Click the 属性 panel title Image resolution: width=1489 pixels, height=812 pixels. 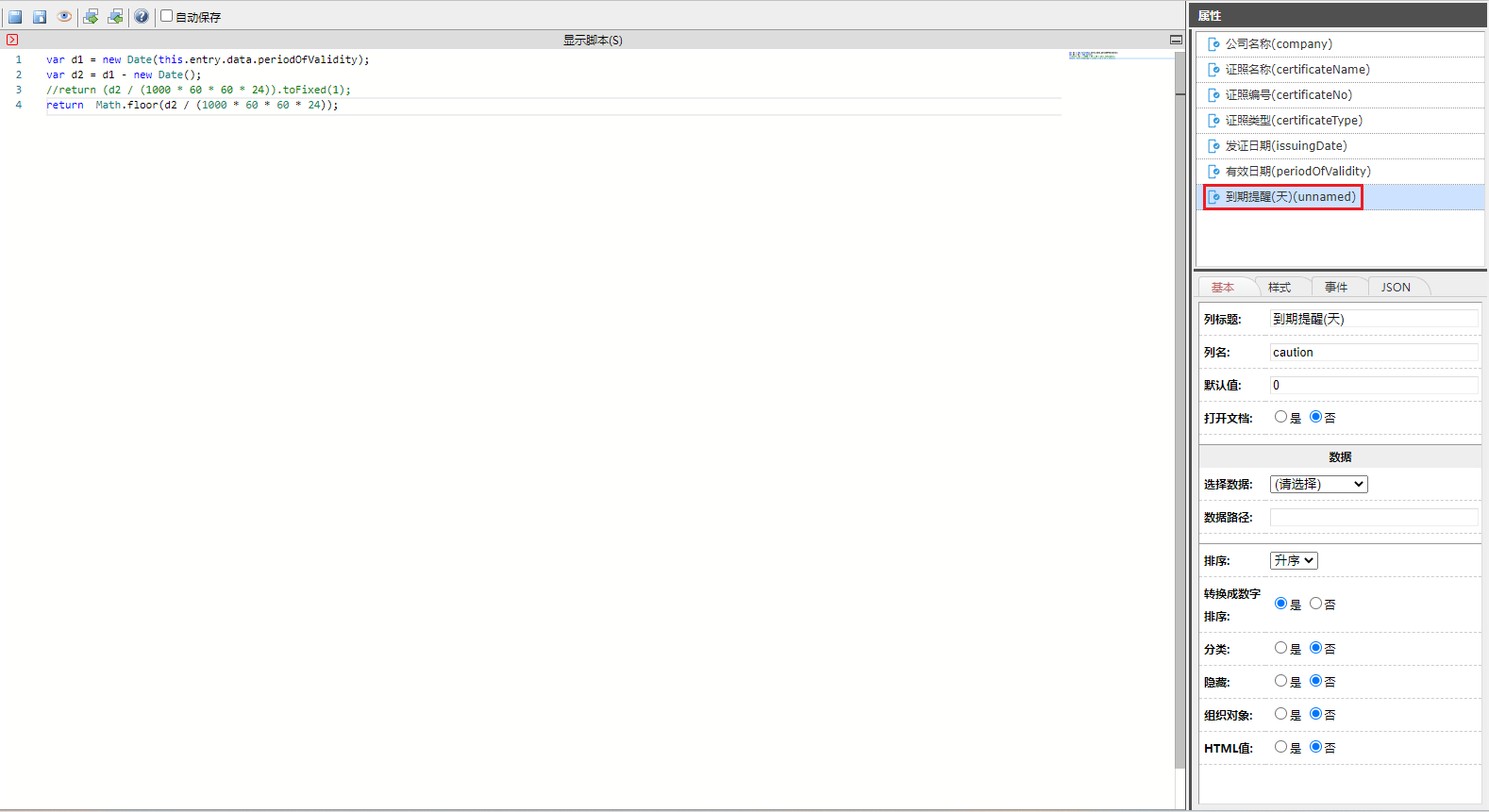pyautogui.click(x=1210, y=15)
